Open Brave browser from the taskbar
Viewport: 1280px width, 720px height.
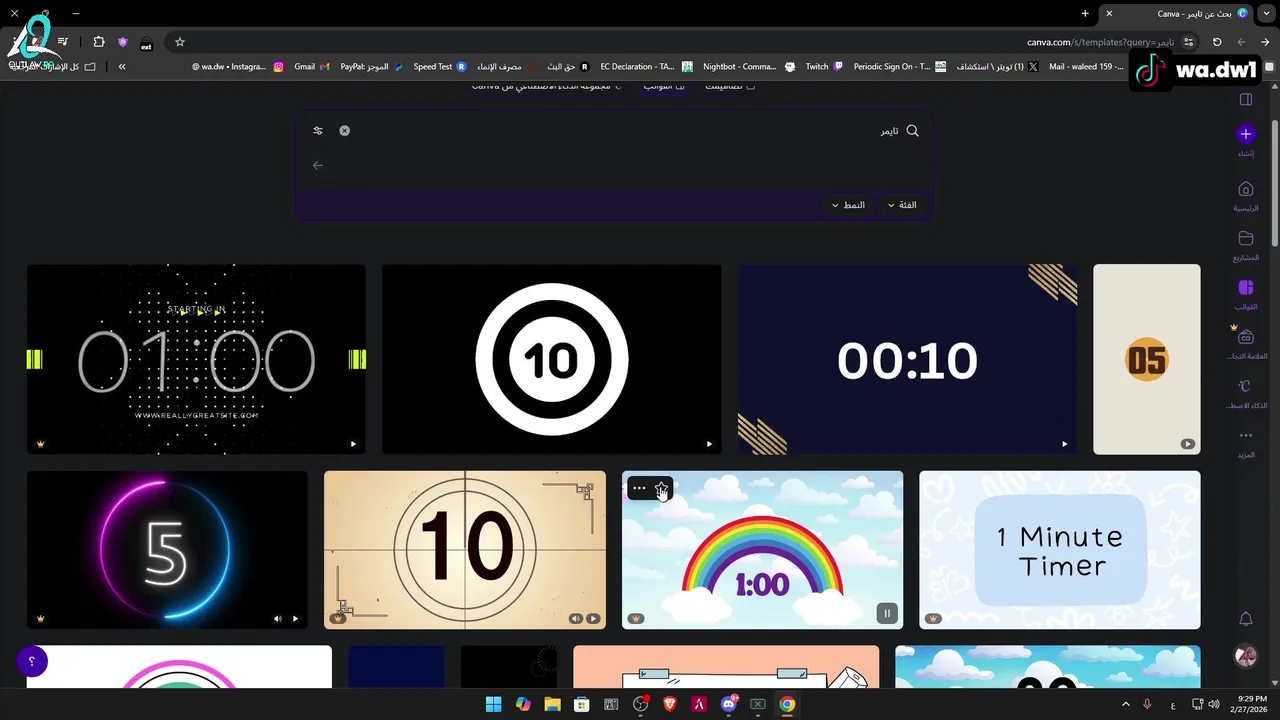point(670,704)
